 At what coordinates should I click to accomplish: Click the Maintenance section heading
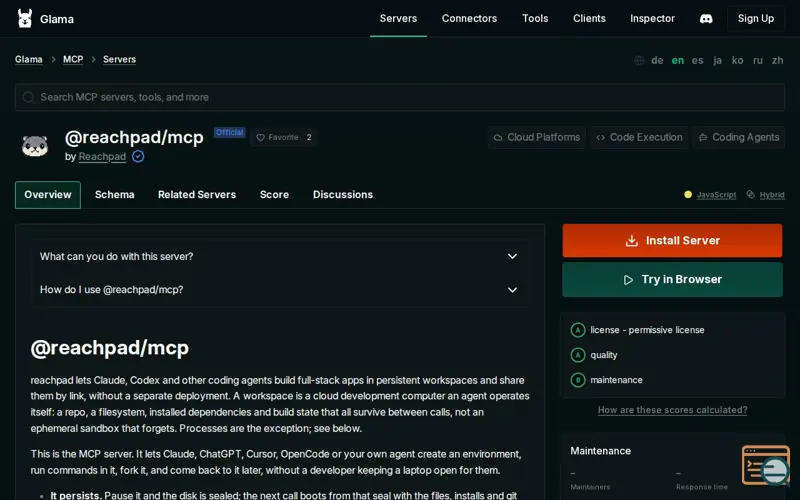click(601, 451)
